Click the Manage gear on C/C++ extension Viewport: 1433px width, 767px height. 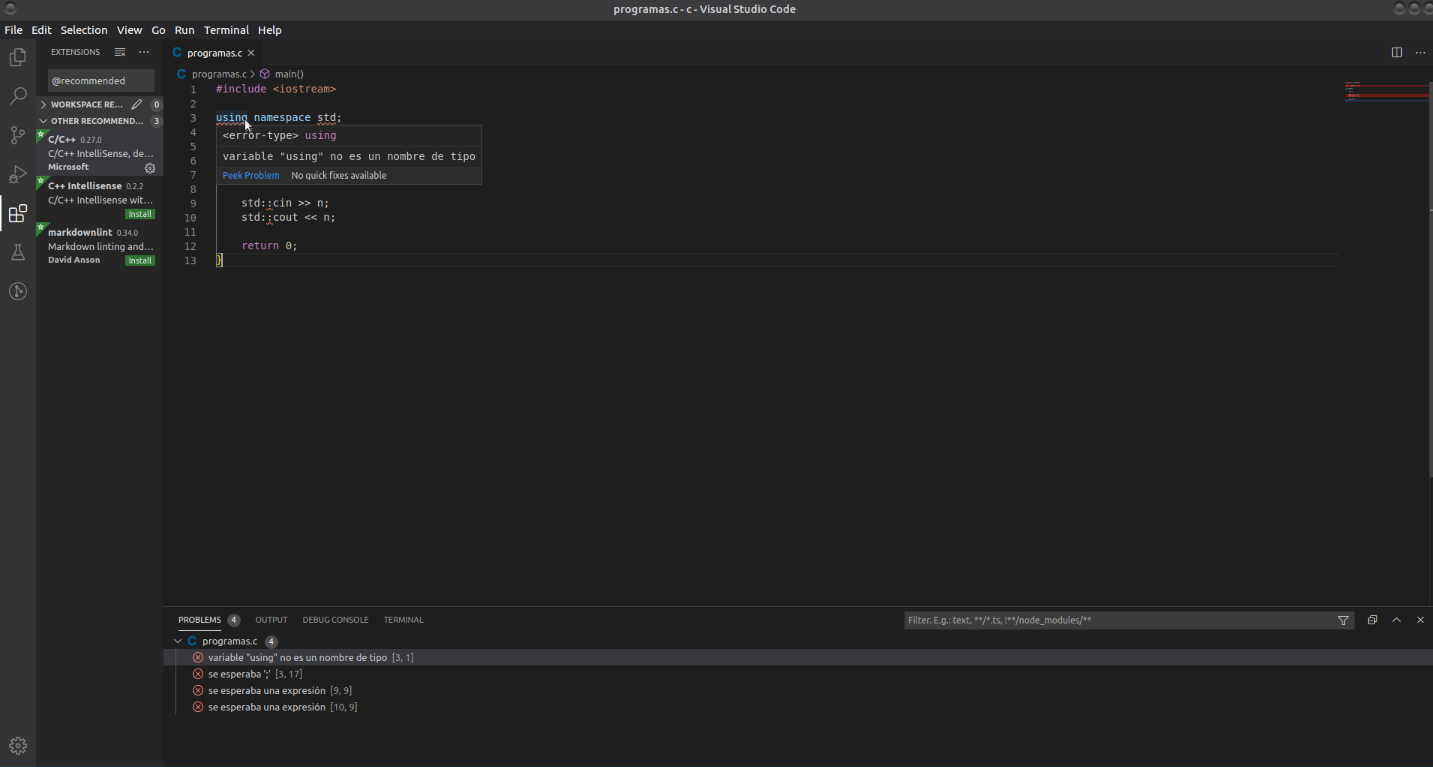[x=150, y=168]
